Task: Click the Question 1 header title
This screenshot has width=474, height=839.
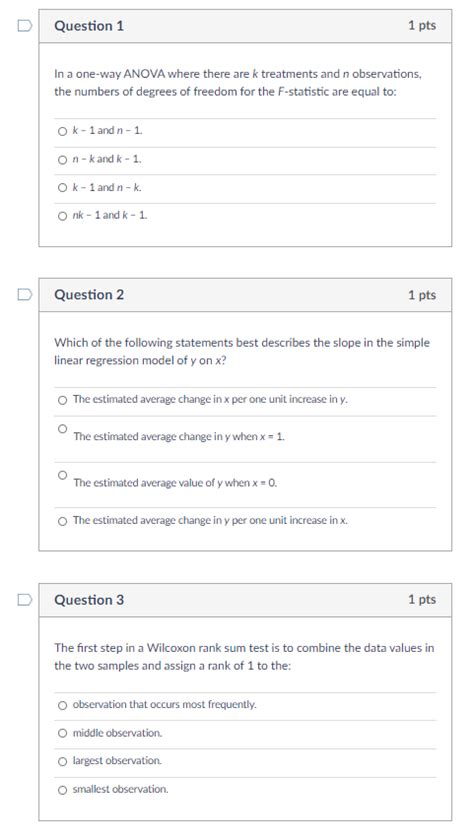Action: 89,26
